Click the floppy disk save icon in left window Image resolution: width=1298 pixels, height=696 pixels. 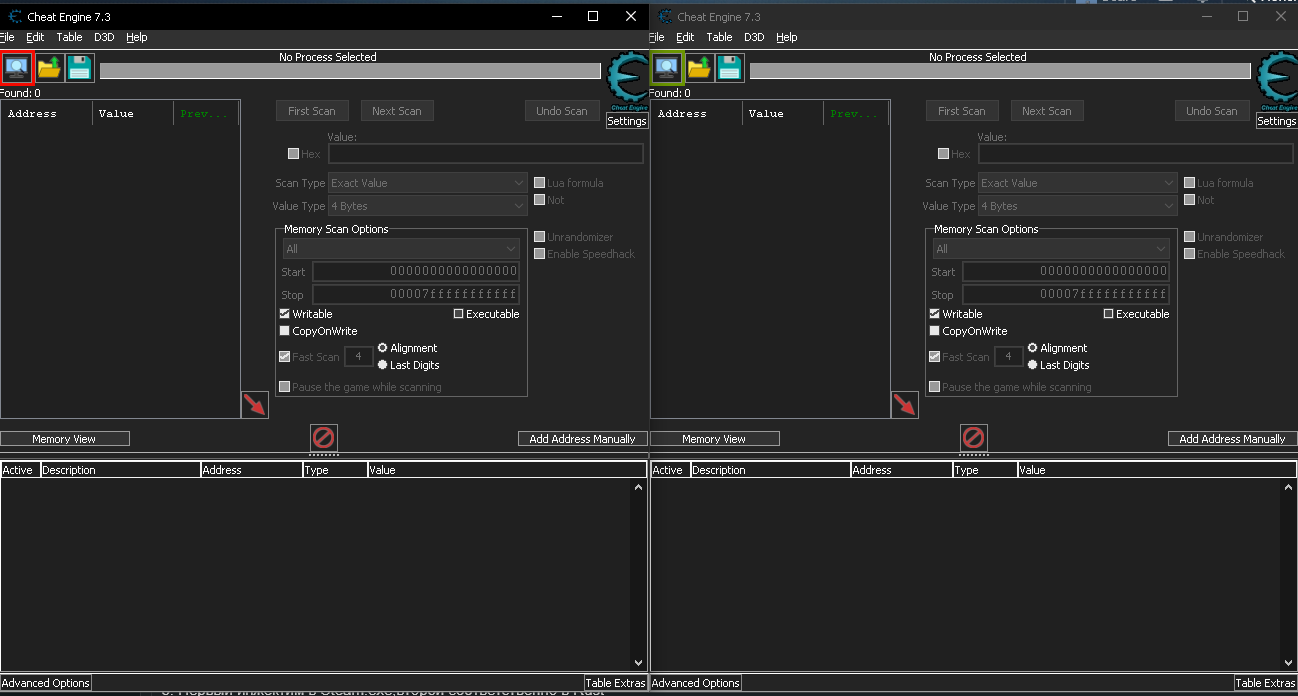point(80,68)
